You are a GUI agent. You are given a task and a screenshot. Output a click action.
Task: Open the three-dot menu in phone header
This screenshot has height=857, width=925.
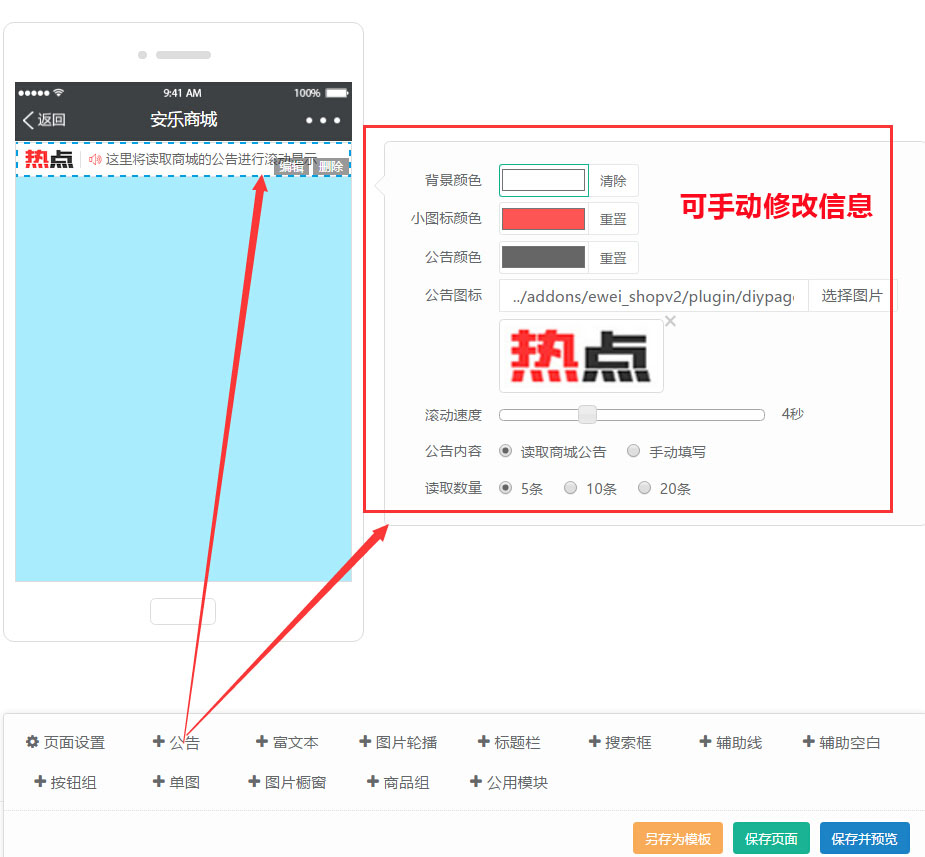323,120
